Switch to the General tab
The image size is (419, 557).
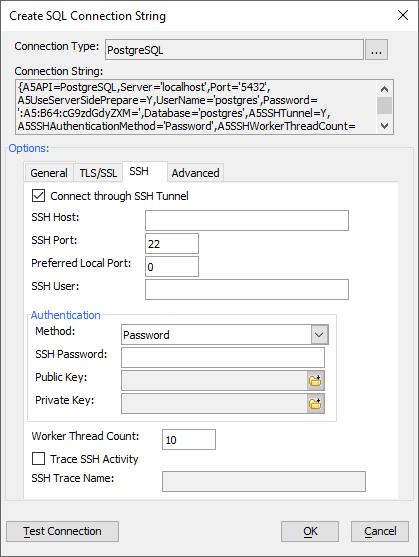(x=49, y=173)
